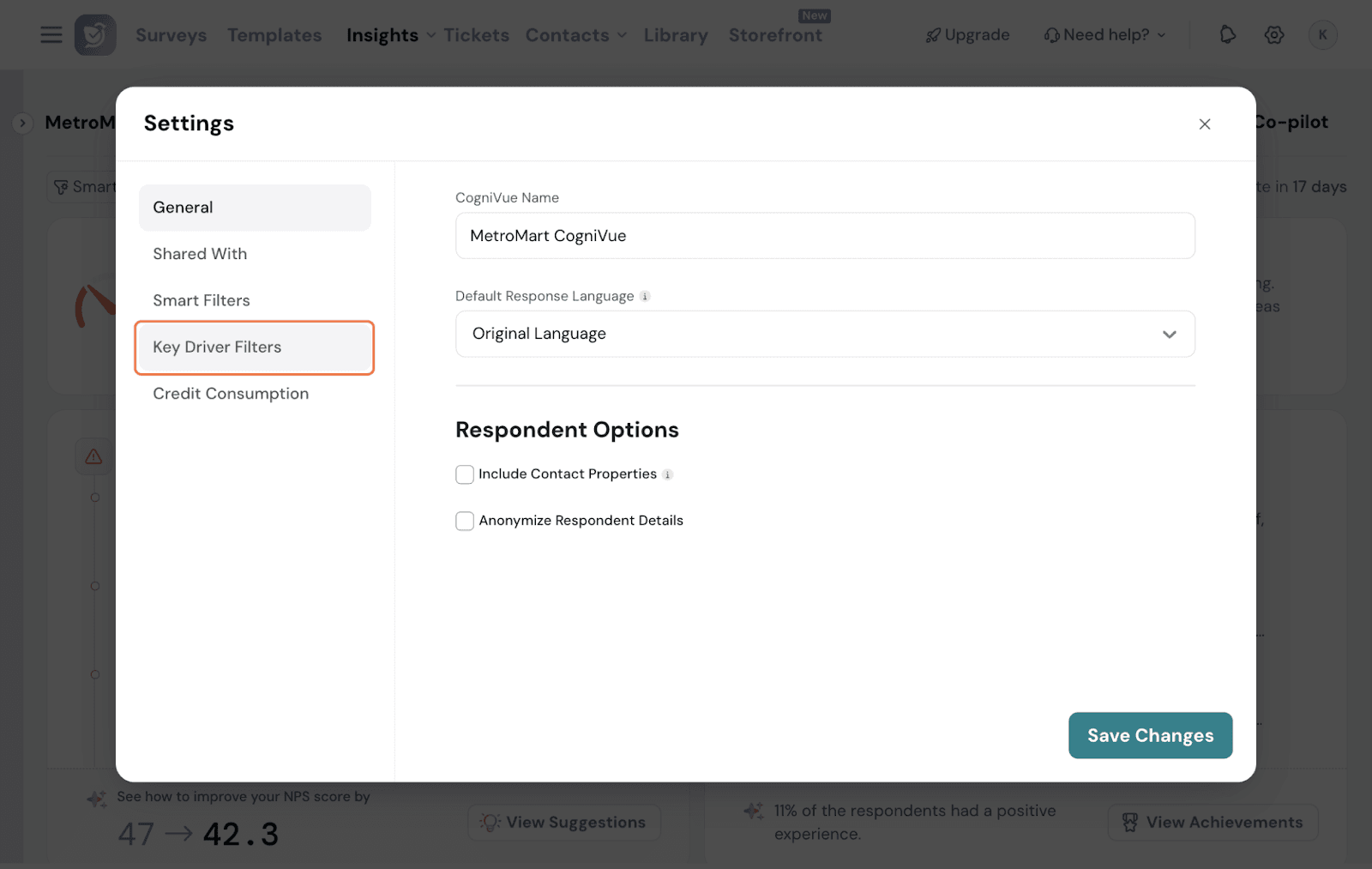Close the Settings dialog
The width and height of the screenshot is (1372, 869).
coord(1205,124)
